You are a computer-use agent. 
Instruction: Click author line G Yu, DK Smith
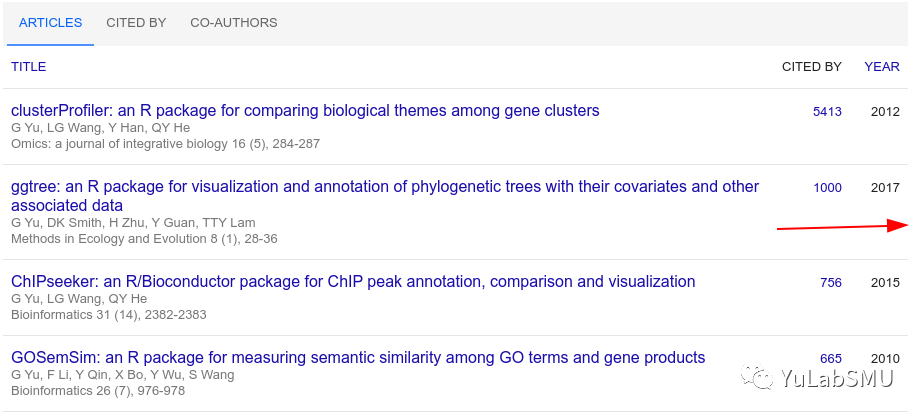pos(133,223)
